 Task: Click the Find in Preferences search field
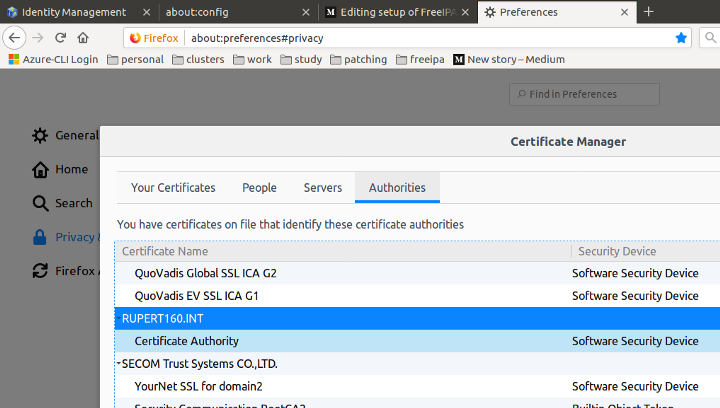(x=584, y=94)
